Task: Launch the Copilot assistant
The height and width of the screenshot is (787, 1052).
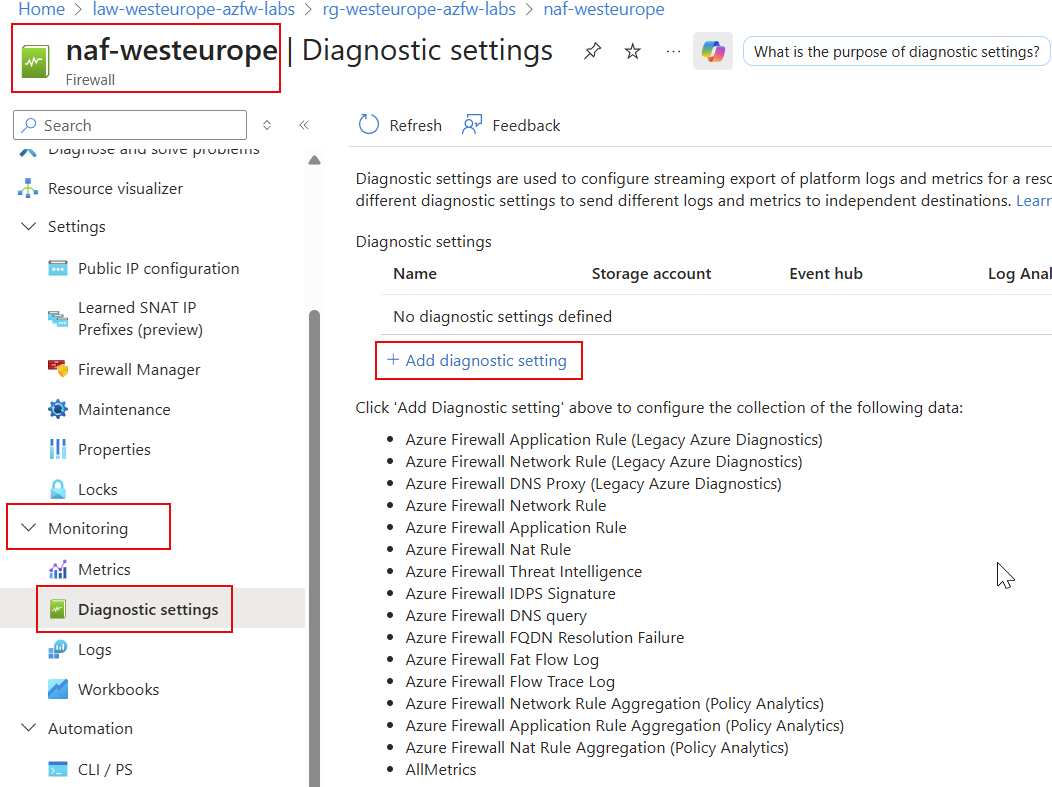Action: [x=713, y=50]
